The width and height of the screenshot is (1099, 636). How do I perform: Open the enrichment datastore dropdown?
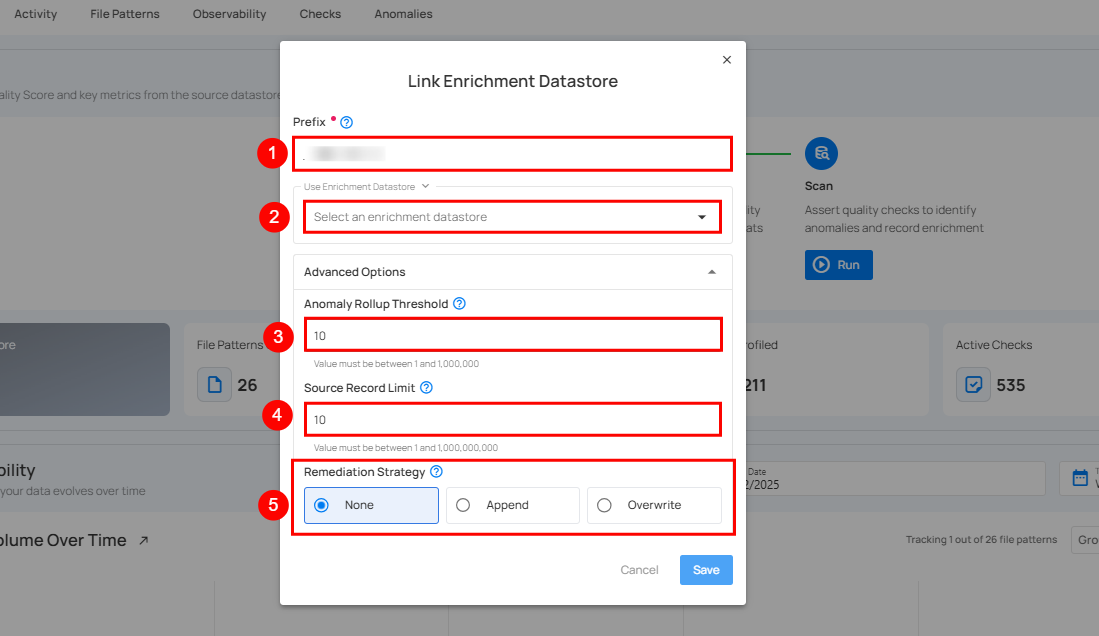pyautogui.click(x=512, y=217)
